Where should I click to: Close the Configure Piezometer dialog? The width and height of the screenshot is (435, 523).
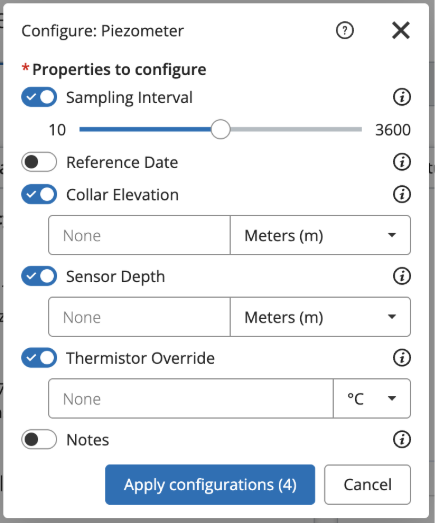[401, 31]
